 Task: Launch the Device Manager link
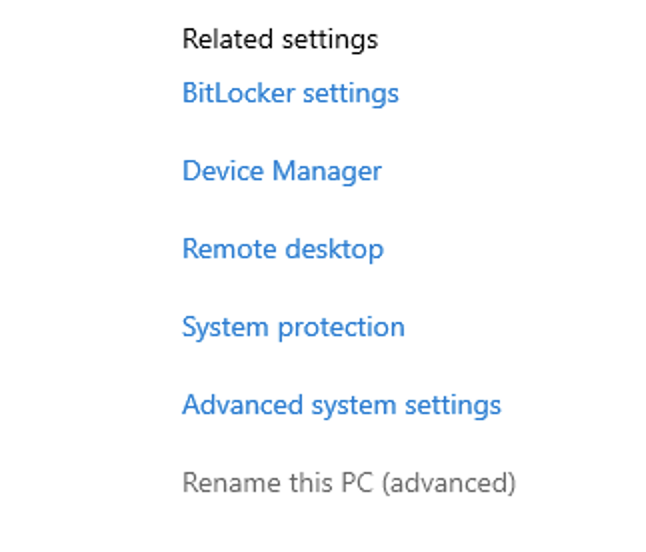(x=282, y=171)
